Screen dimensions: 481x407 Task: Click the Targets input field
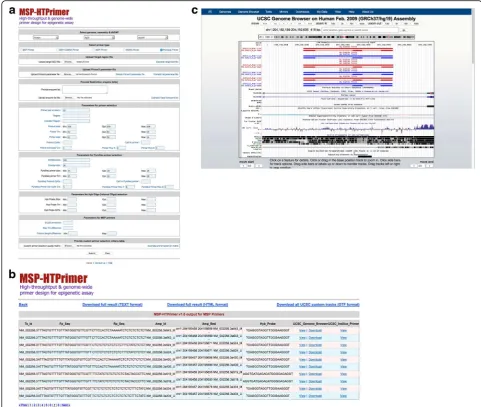(x=76, y=116)
